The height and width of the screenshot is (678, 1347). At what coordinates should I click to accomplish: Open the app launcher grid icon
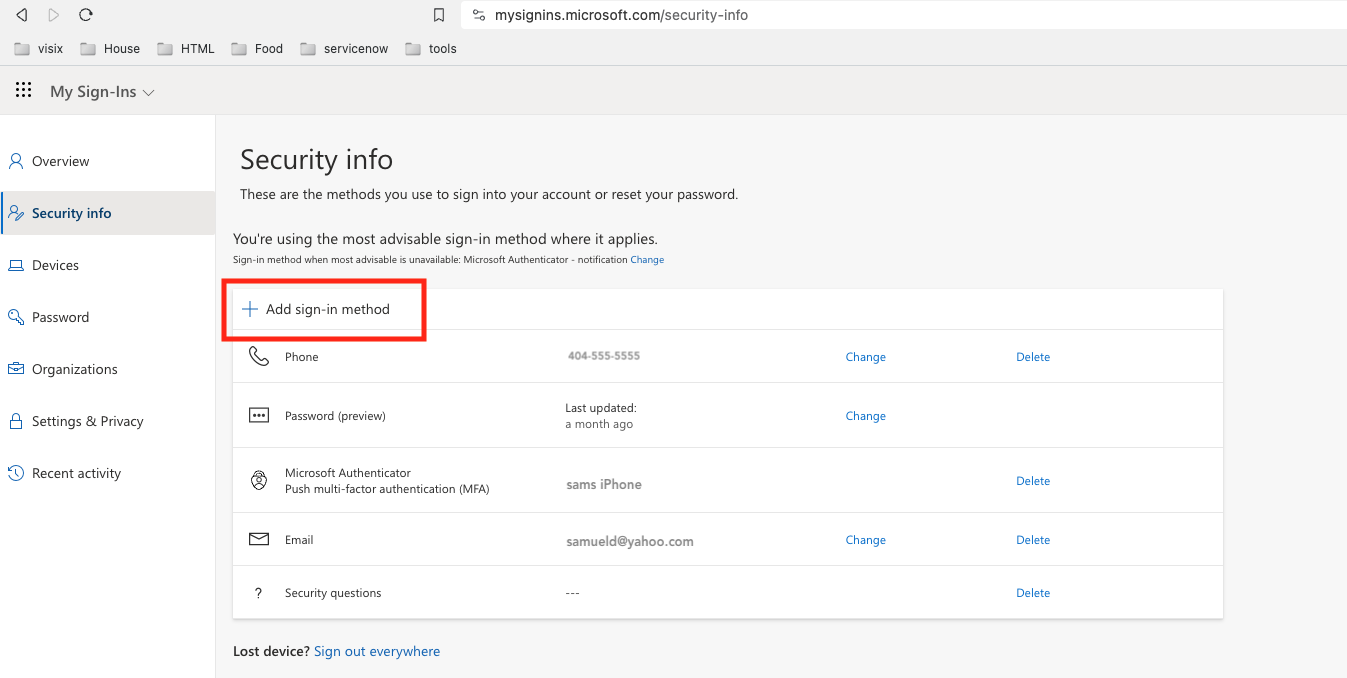tap(23, 91)
